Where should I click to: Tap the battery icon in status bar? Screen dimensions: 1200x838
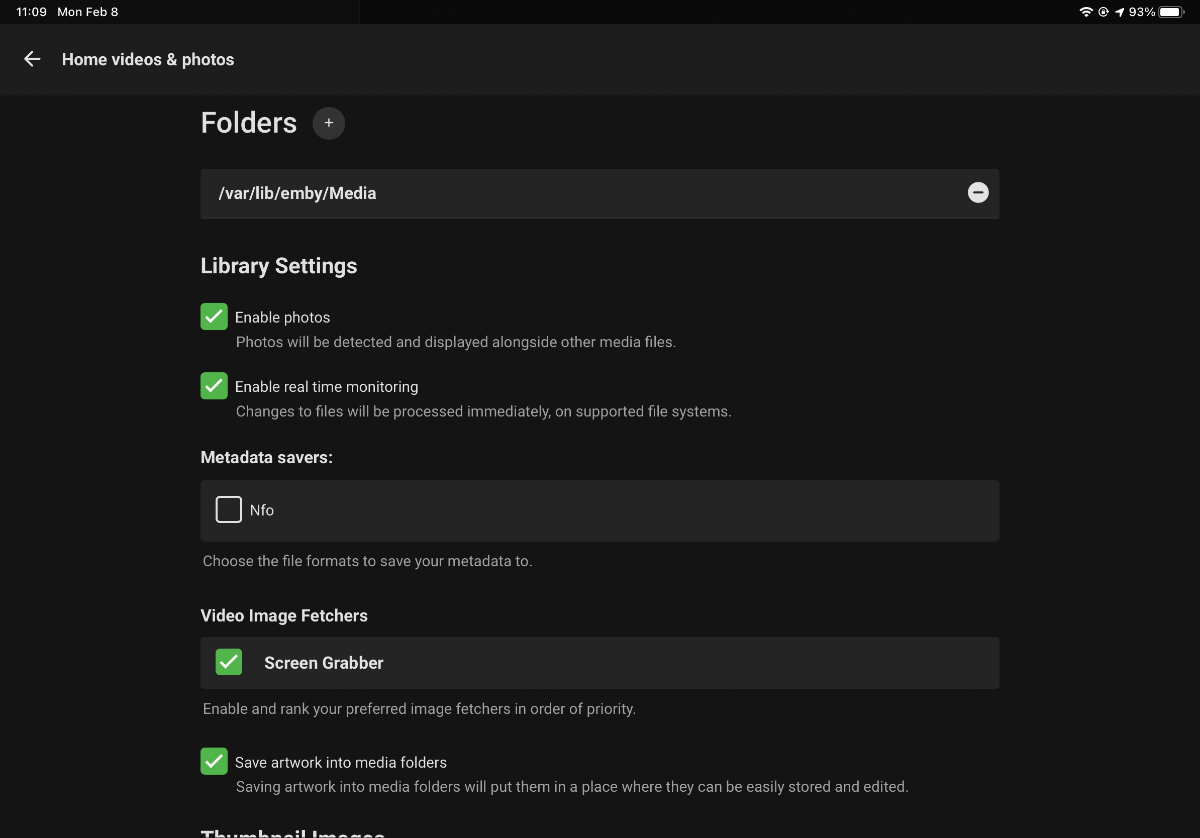(x=1171, y=12)
